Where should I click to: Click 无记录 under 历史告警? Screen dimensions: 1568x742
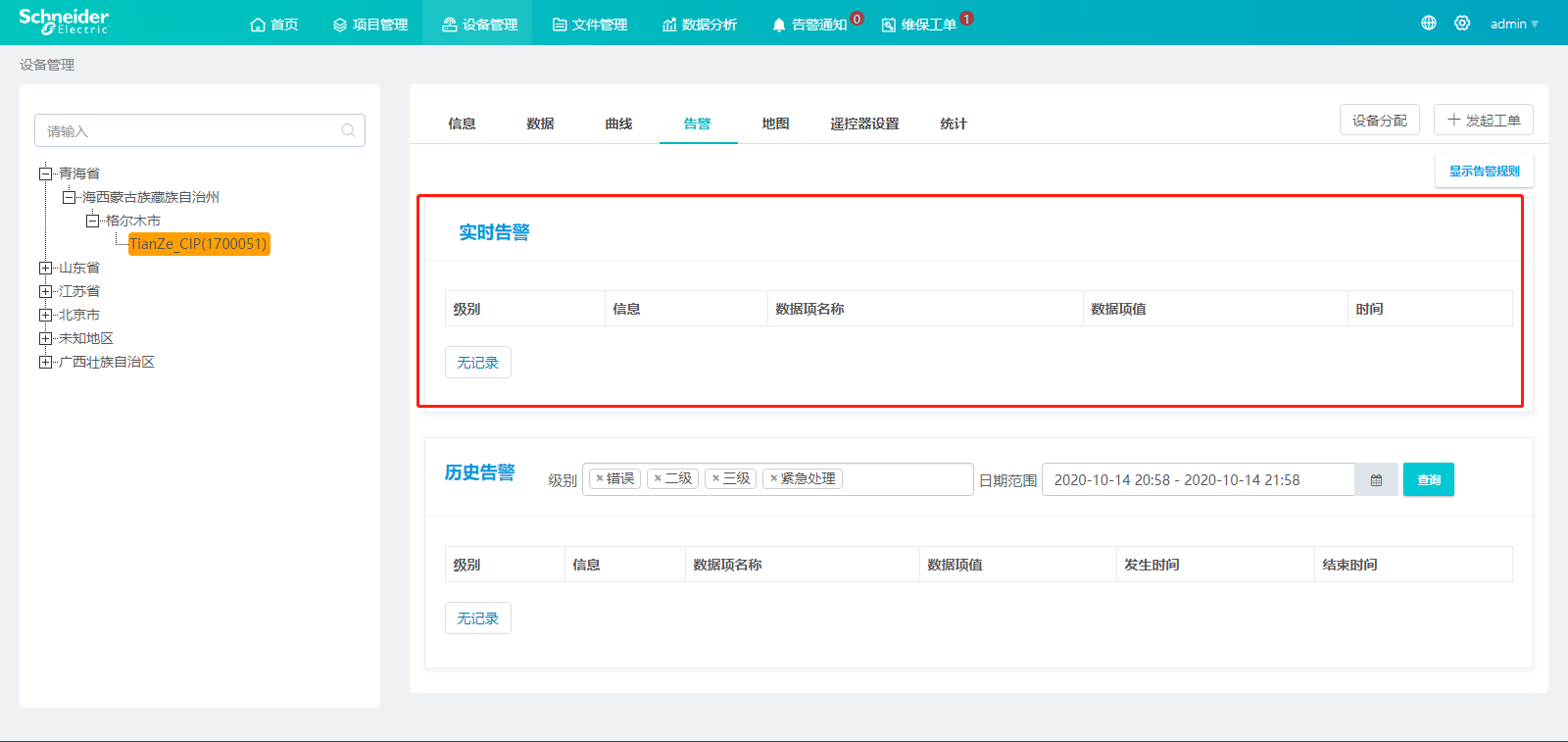tap(477, 618)
